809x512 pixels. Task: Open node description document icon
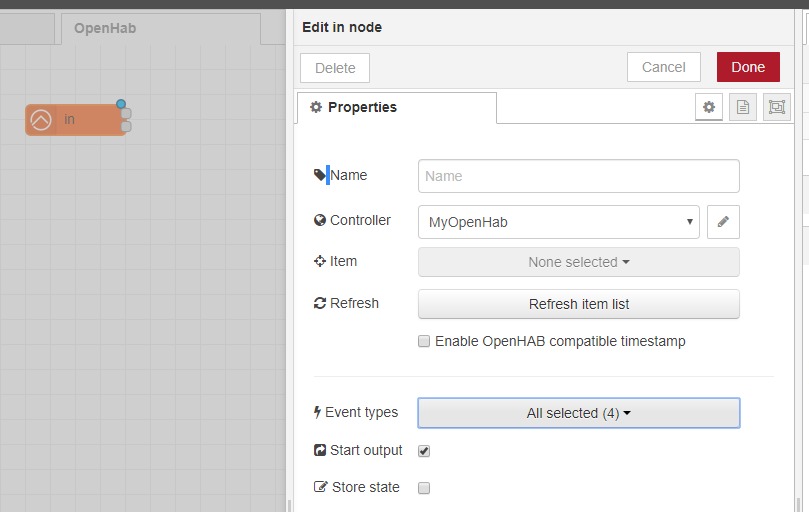(743, 107)
